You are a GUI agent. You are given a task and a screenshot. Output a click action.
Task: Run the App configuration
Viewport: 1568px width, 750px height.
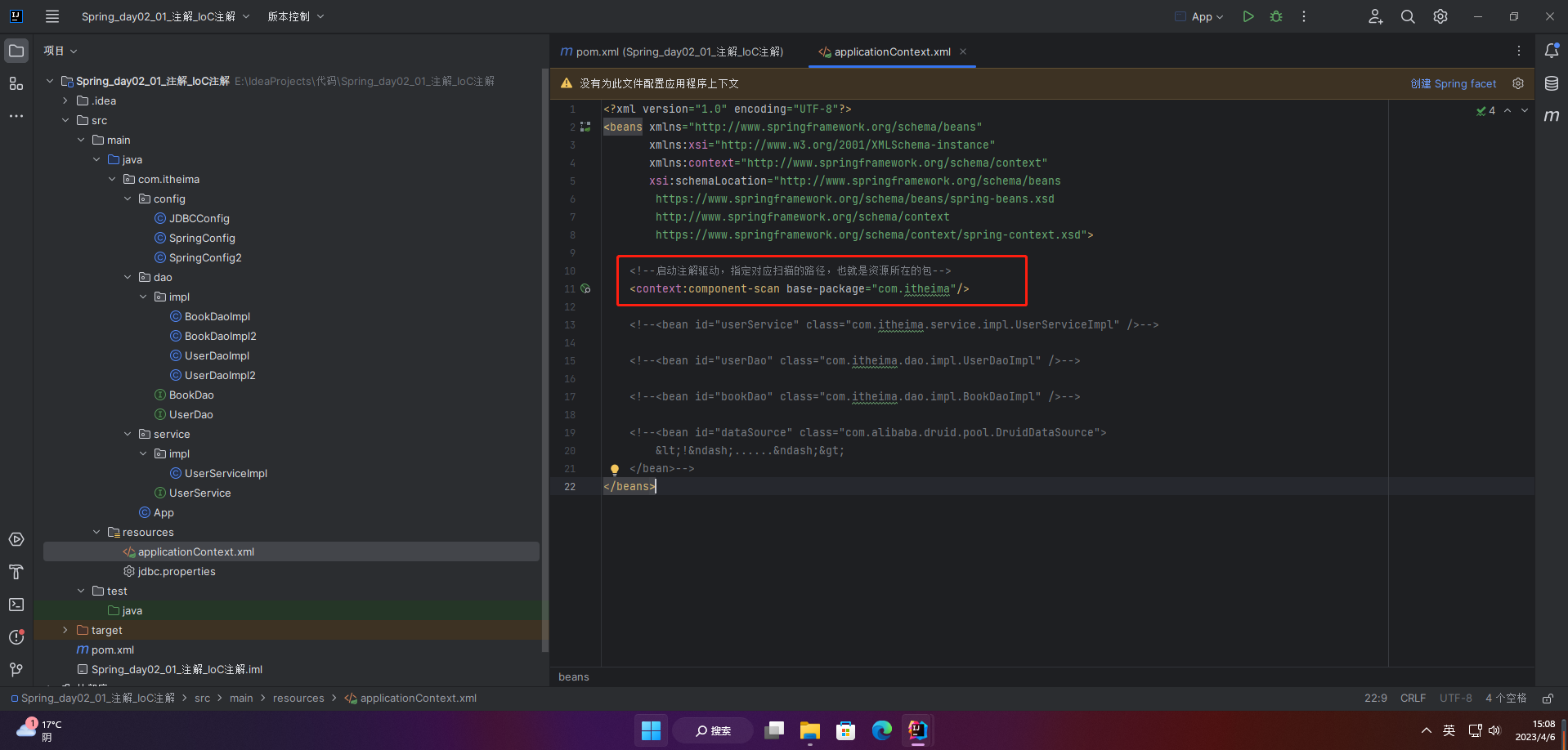pos(1248,16)
